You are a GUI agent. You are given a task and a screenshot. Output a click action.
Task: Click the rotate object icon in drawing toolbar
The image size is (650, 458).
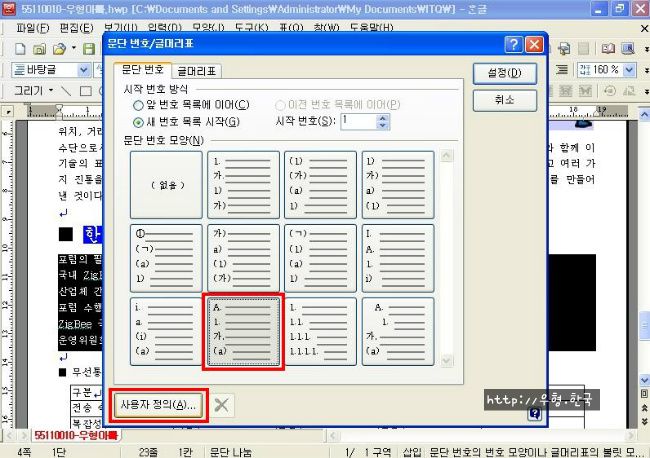click(609, 90)
